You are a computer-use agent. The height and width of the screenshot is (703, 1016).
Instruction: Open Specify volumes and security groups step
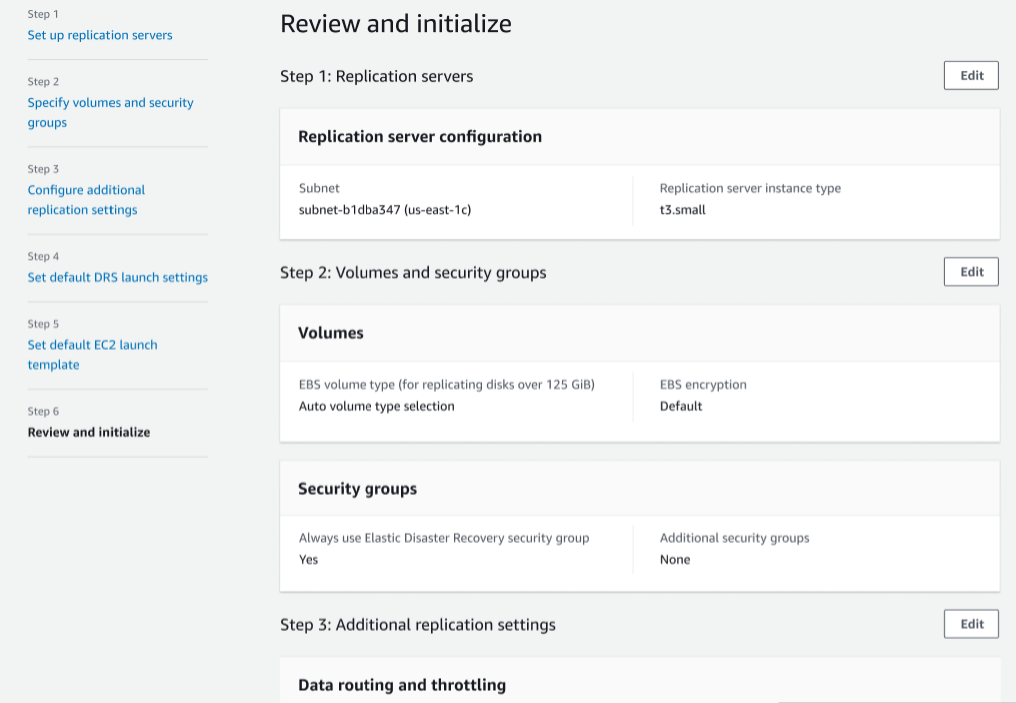(109, 112)
